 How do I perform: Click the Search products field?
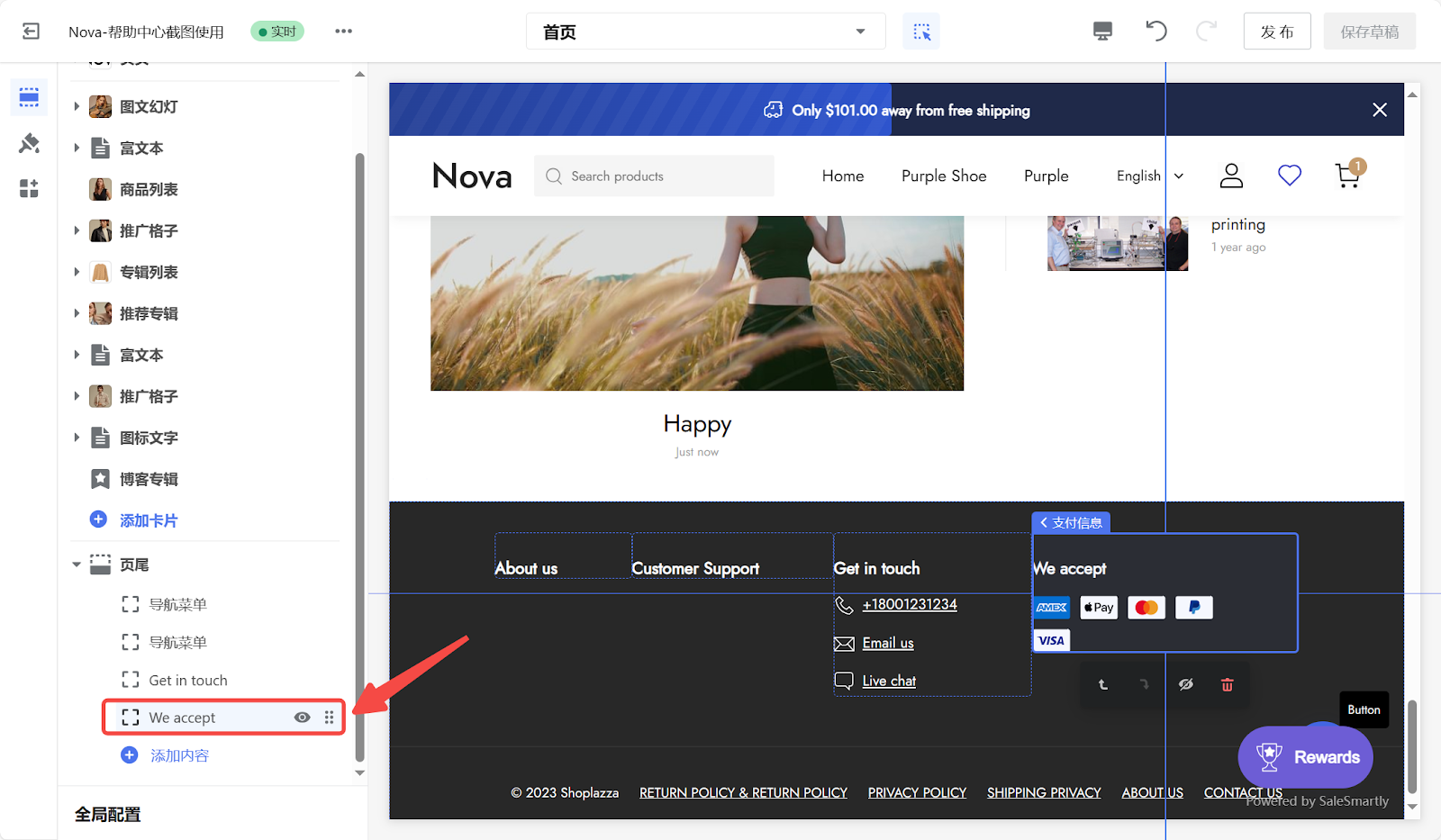pos(654,176)
